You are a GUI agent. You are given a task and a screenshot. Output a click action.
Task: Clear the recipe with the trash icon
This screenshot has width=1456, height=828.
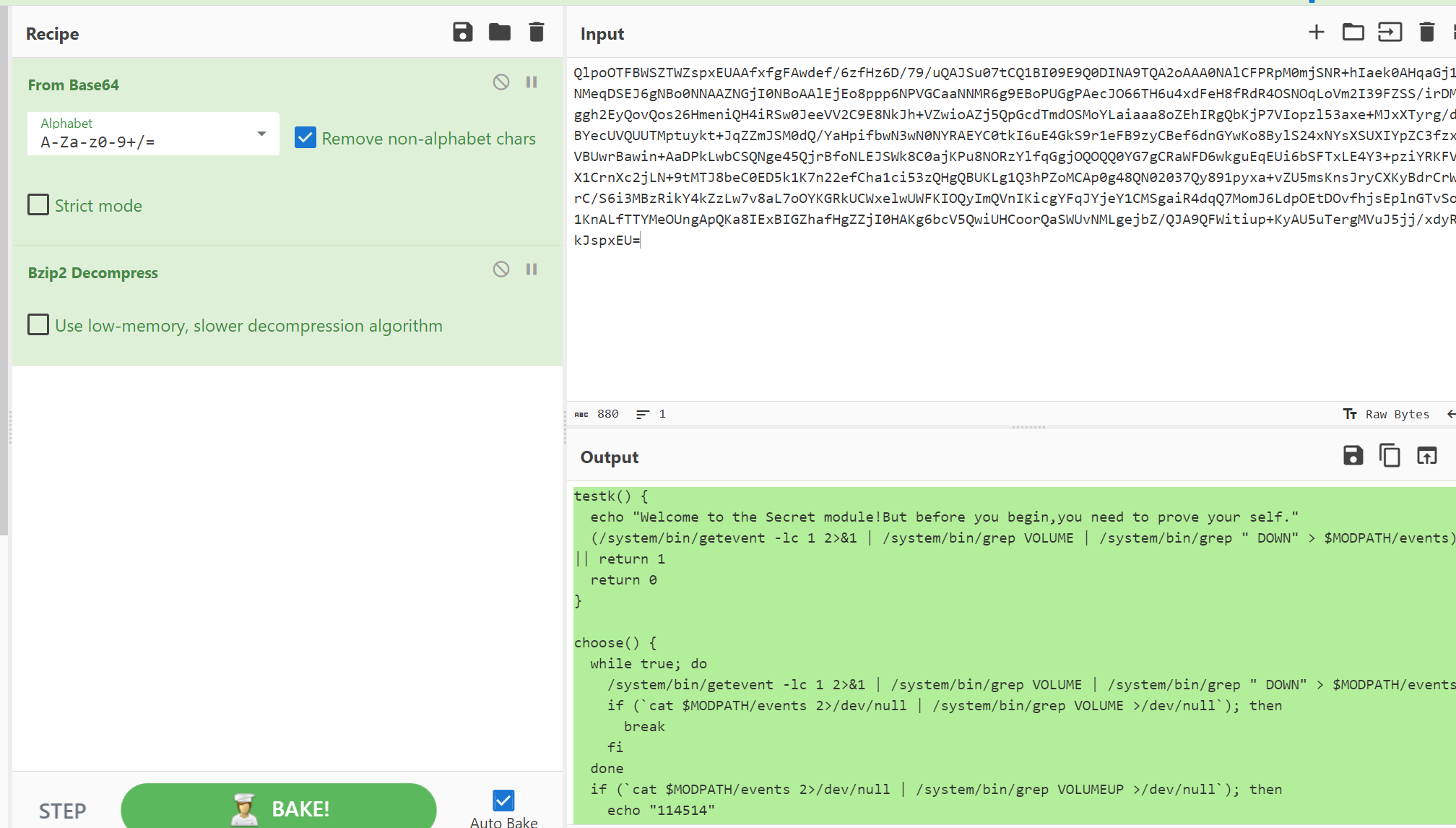click(x=536, y=33)
